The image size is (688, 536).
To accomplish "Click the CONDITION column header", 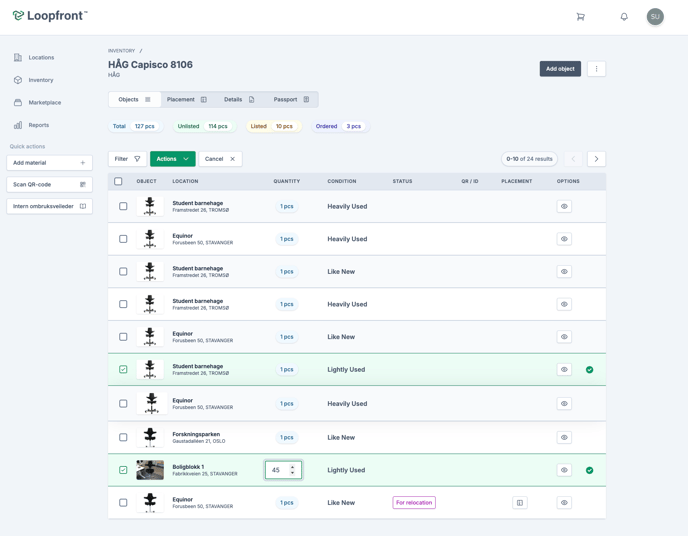I will click(x=342, y=181).
